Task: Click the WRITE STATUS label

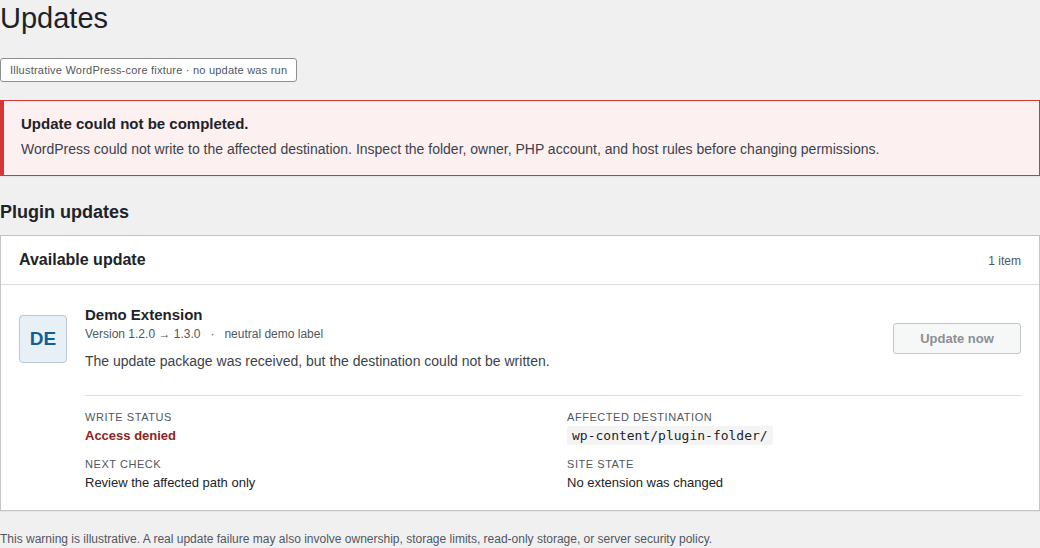Action: pyautogui.click(x=128, y=417)
